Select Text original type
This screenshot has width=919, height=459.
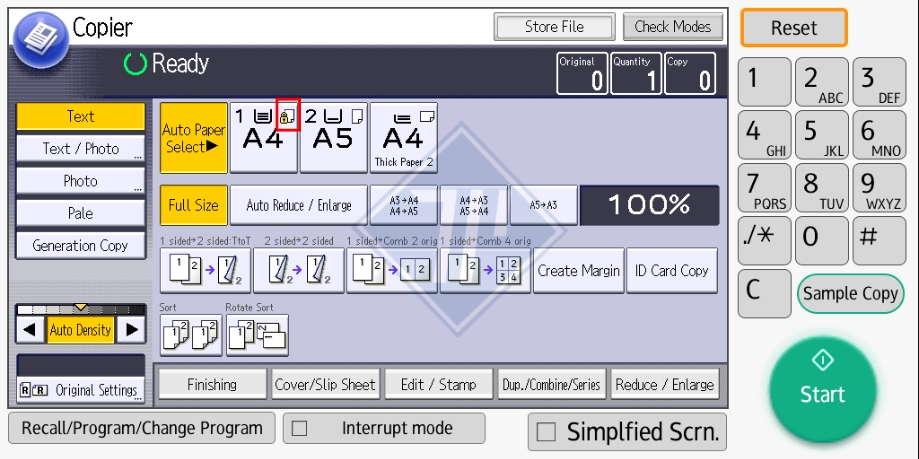[x=80, y=116]
